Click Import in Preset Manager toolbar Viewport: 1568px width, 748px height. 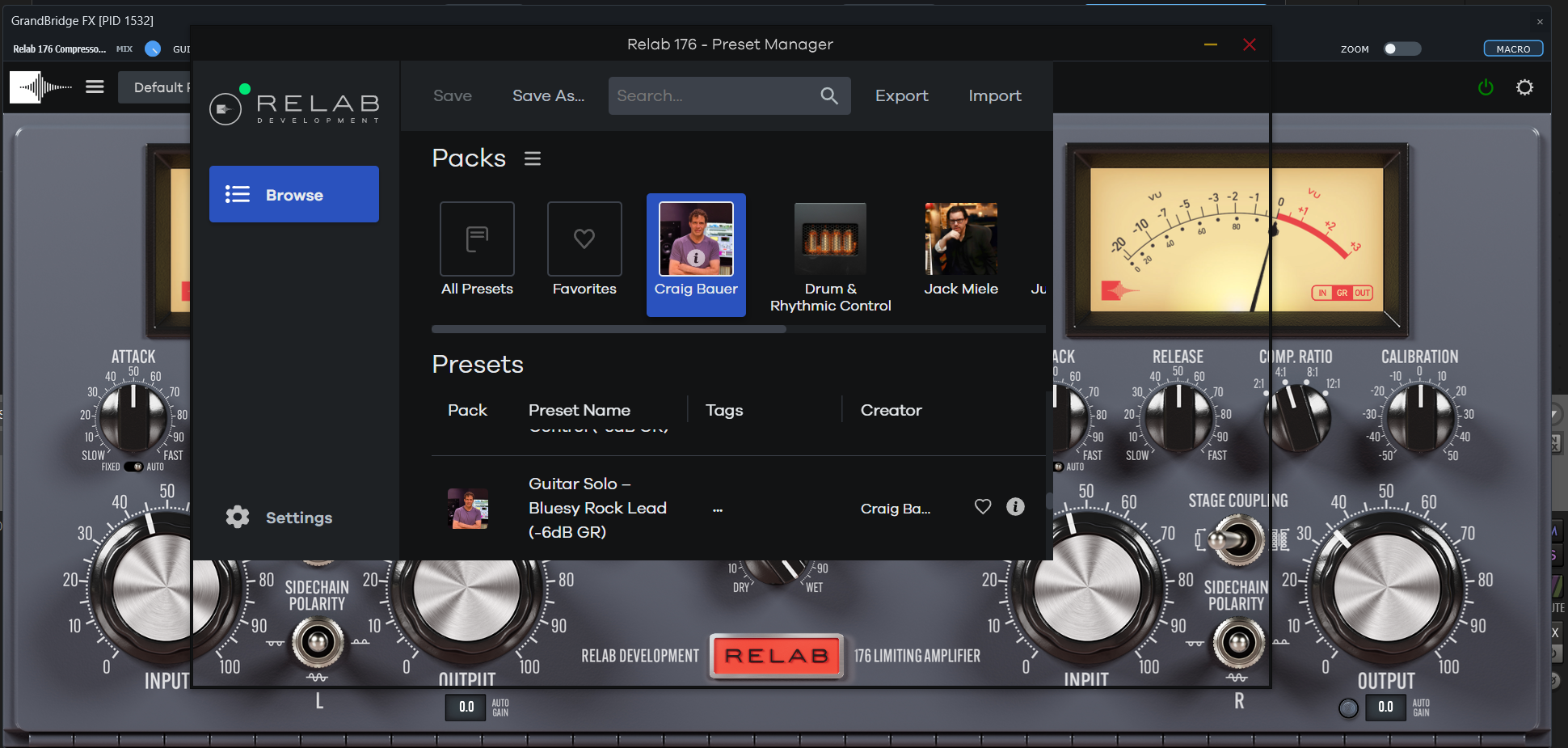pos(995,95)
